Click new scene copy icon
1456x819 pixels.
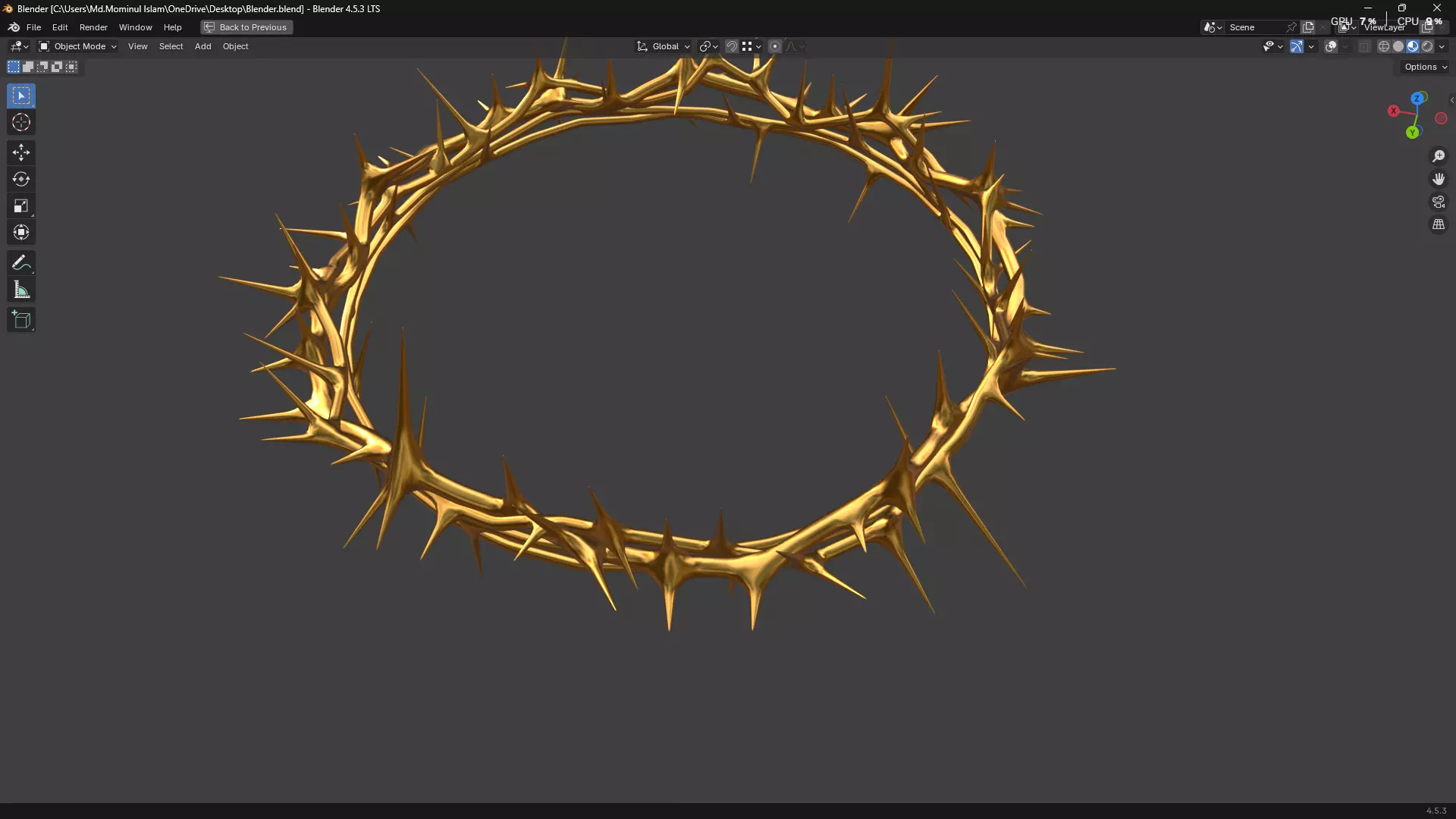[x=1308, y=27]
